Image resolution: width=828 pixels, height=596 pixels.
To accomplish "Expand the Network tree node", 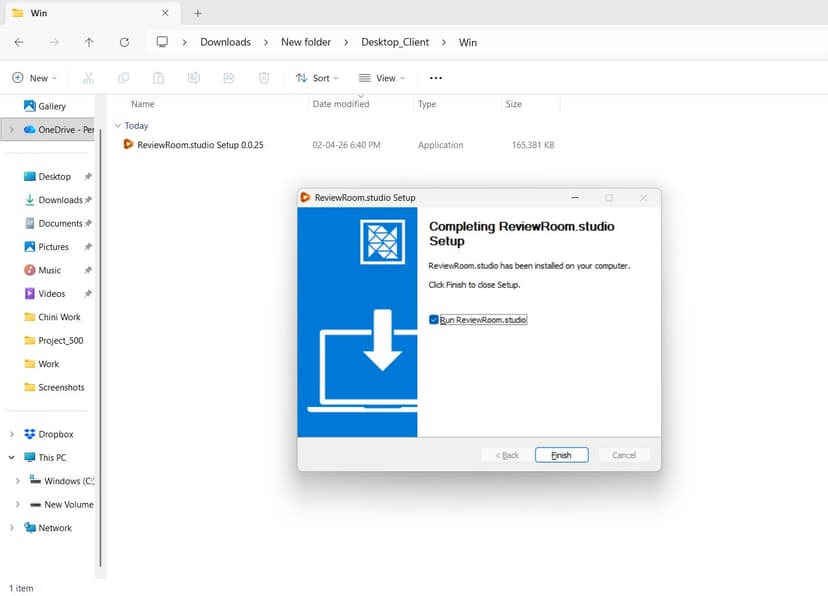I will pyautogui.click(x=12, y=528).
